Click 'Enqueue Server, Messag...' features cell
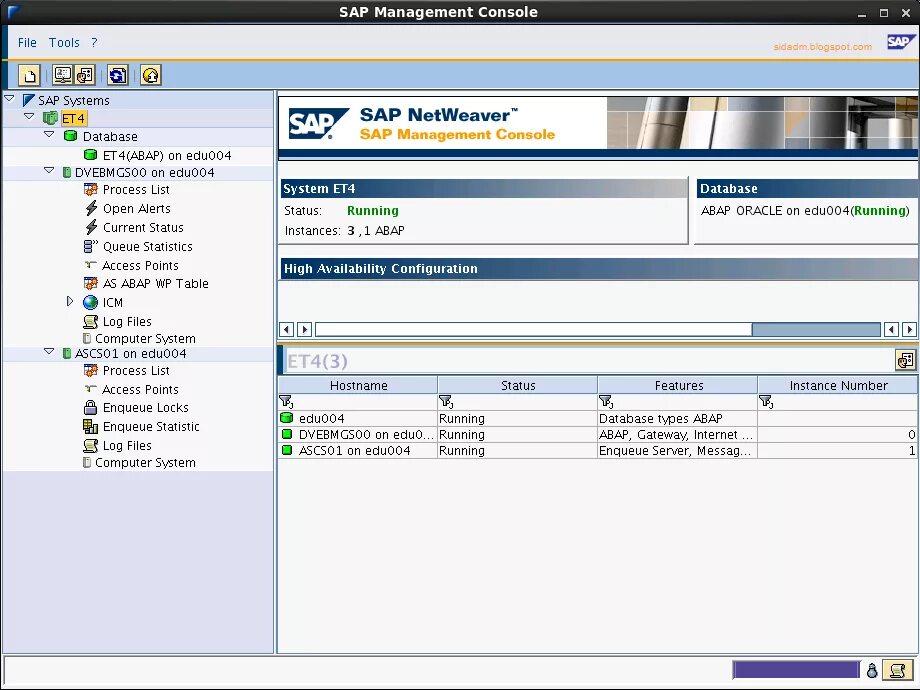Viewport: 920px width, 690px height. pos(675,451)
